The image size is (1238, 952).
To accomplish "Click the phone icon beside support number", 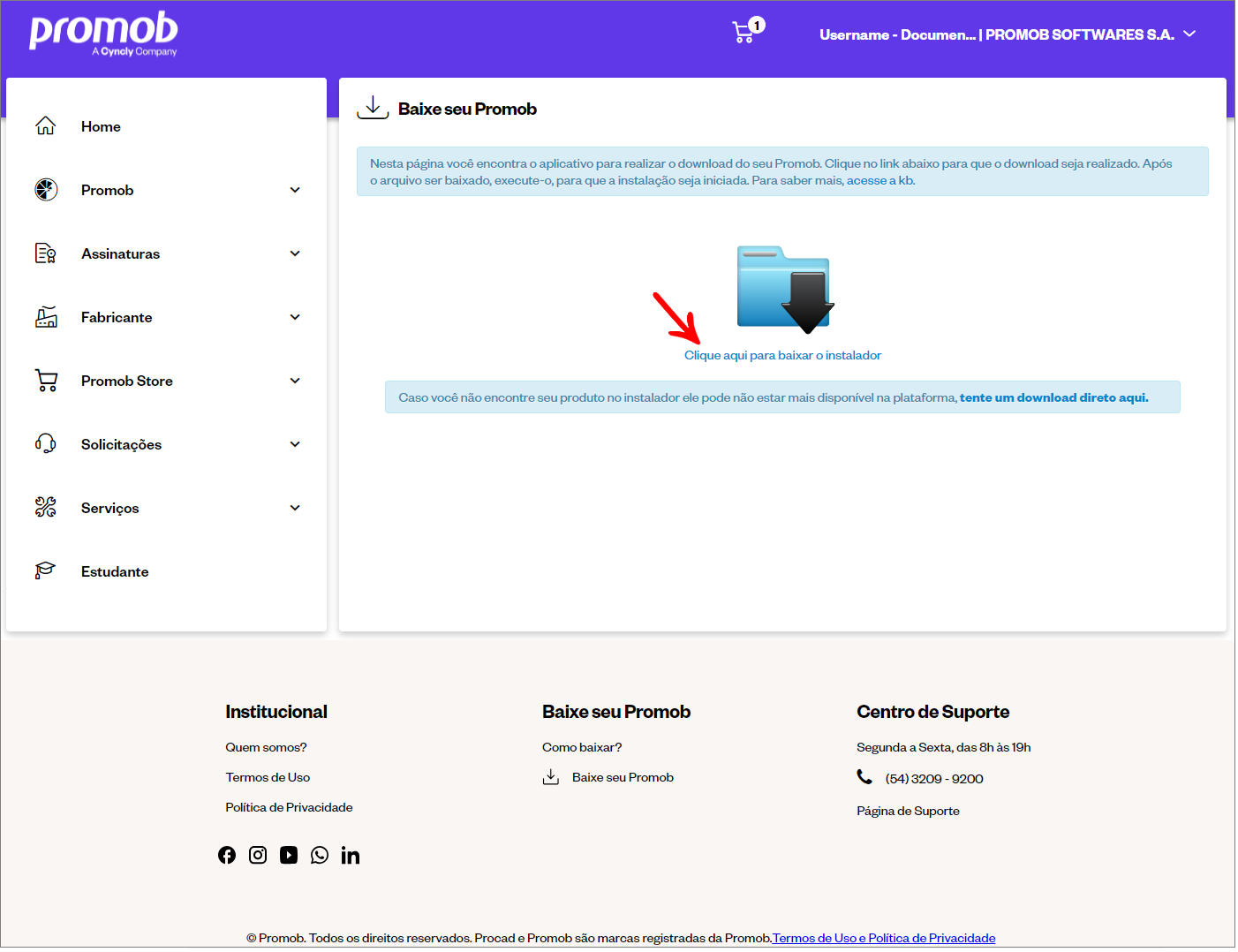I will coord(864,777).
